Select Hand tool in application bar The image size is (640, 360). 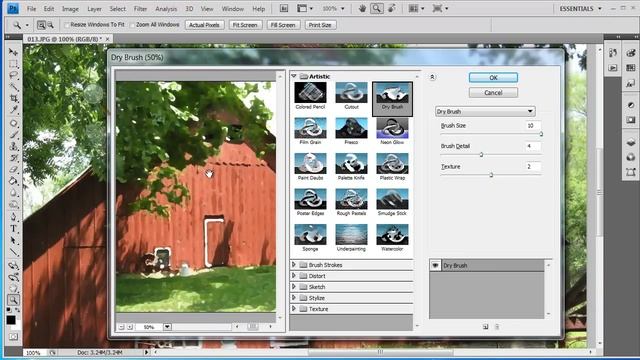(x=362, y=9)
